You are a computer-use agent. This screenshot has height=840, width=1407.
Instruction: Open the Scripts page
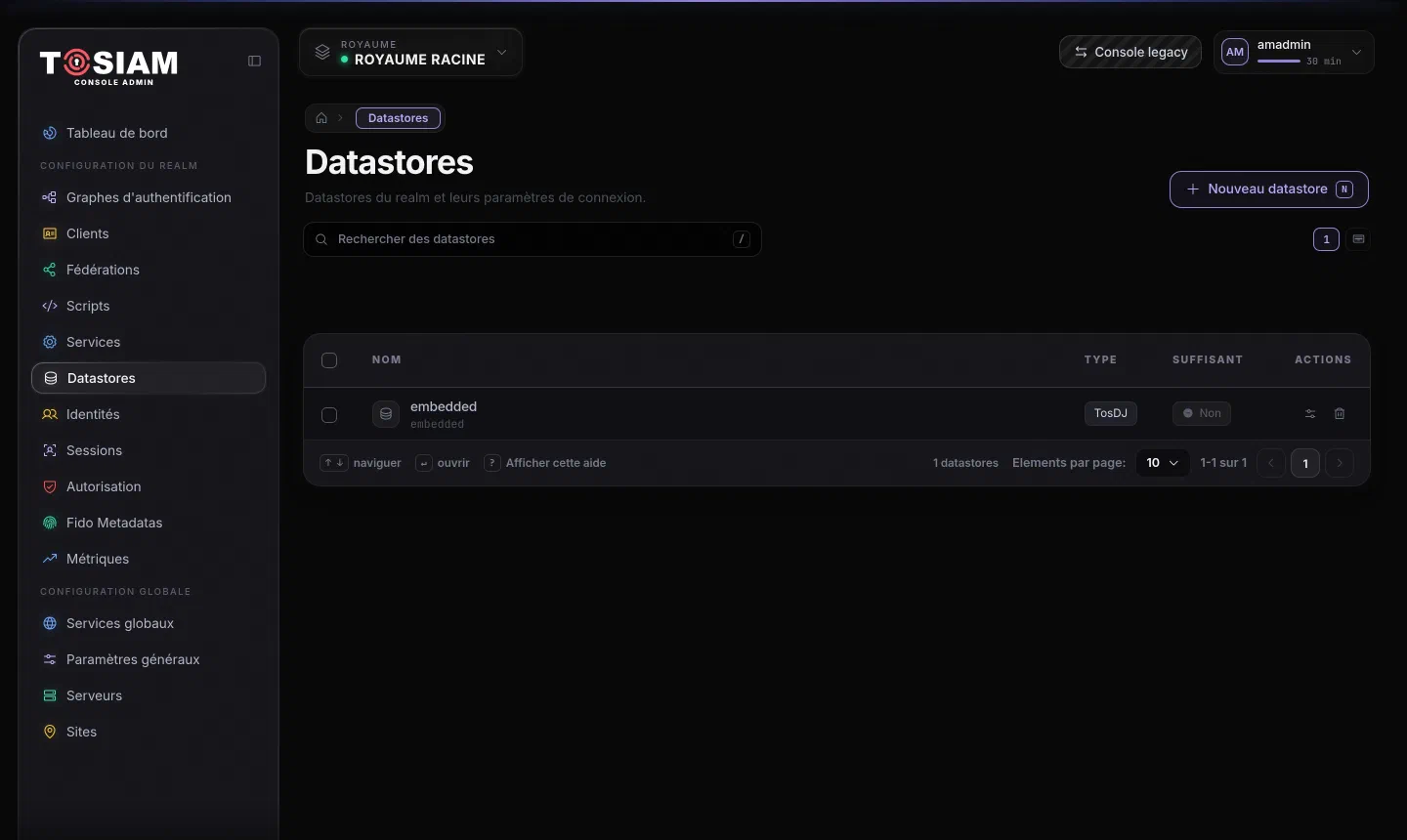tap(149, 306)
